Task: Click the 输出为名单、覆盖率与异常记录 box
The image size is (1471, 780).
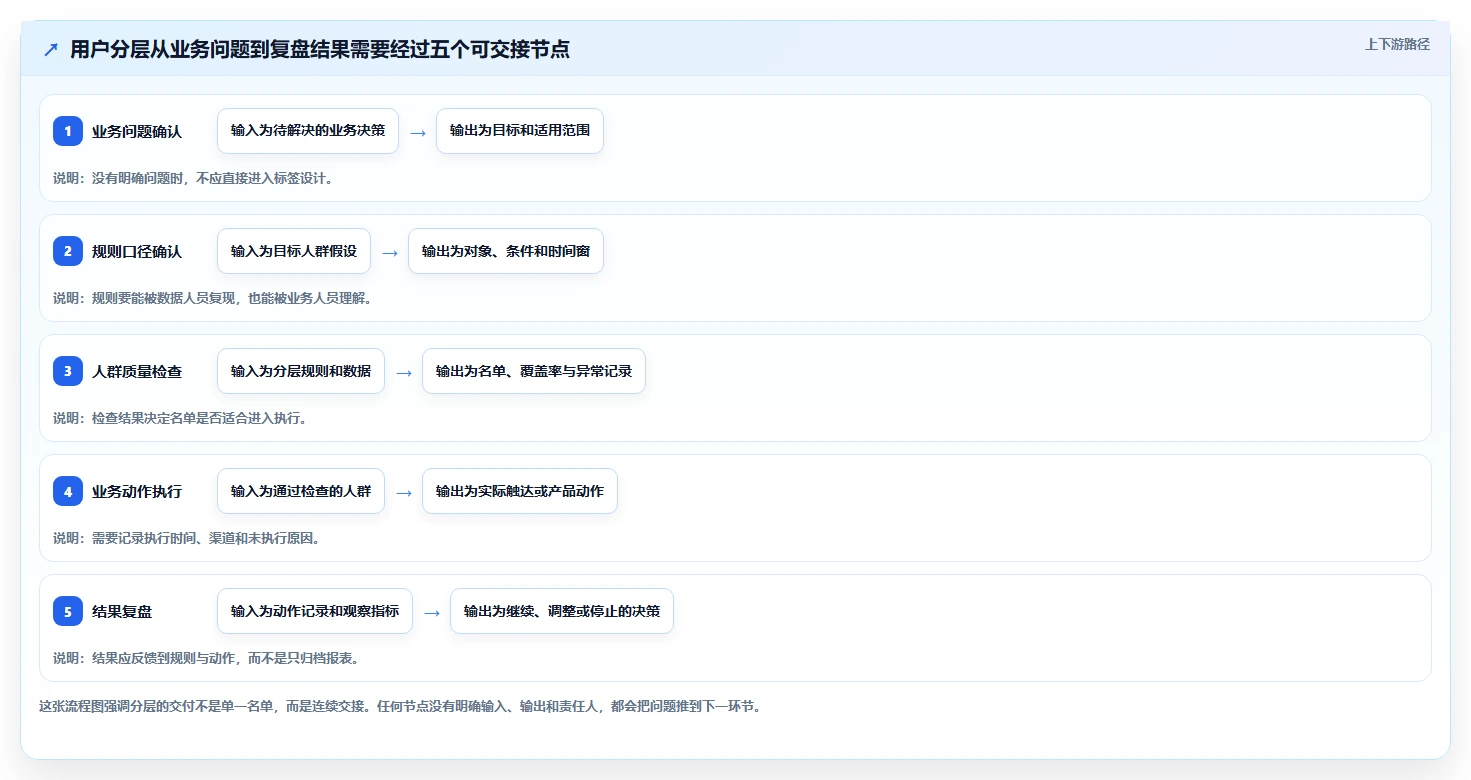Action: click(534, 371)
